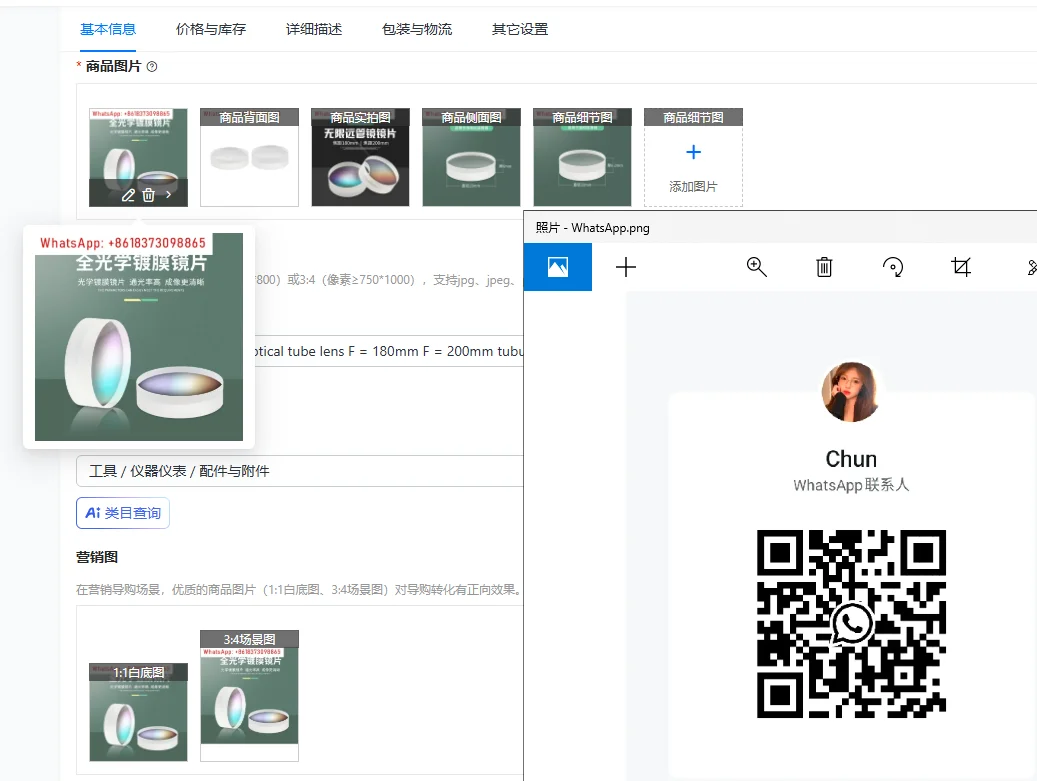Screen dimensions: 1037x781
Task: Click the enlarged 全光学镀膜镜片 preview image
Action: click(x=139, y=337)
